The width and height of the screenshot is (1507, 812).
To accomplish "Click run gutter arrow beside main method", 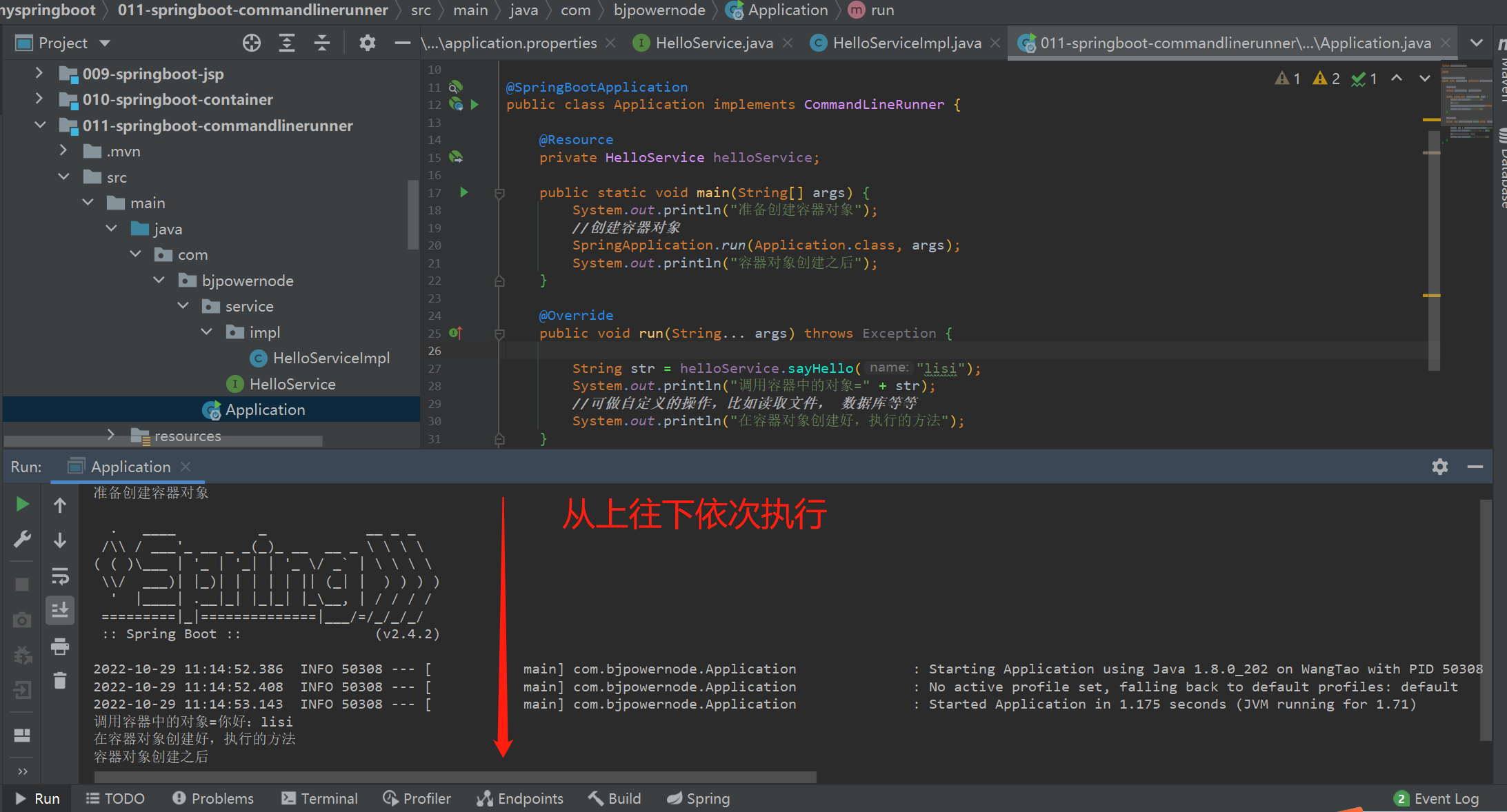I will click(464, 192).
